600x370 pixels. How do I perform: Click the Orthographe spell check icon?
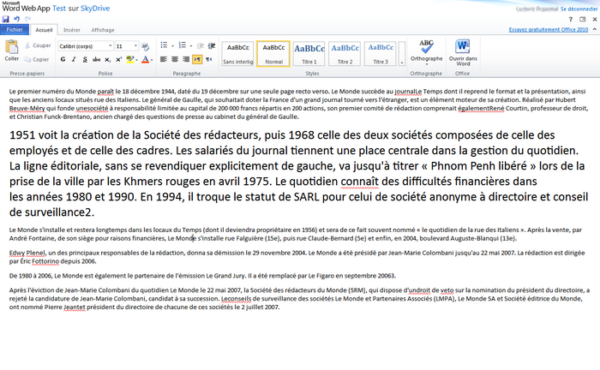(x=426, y=51)
